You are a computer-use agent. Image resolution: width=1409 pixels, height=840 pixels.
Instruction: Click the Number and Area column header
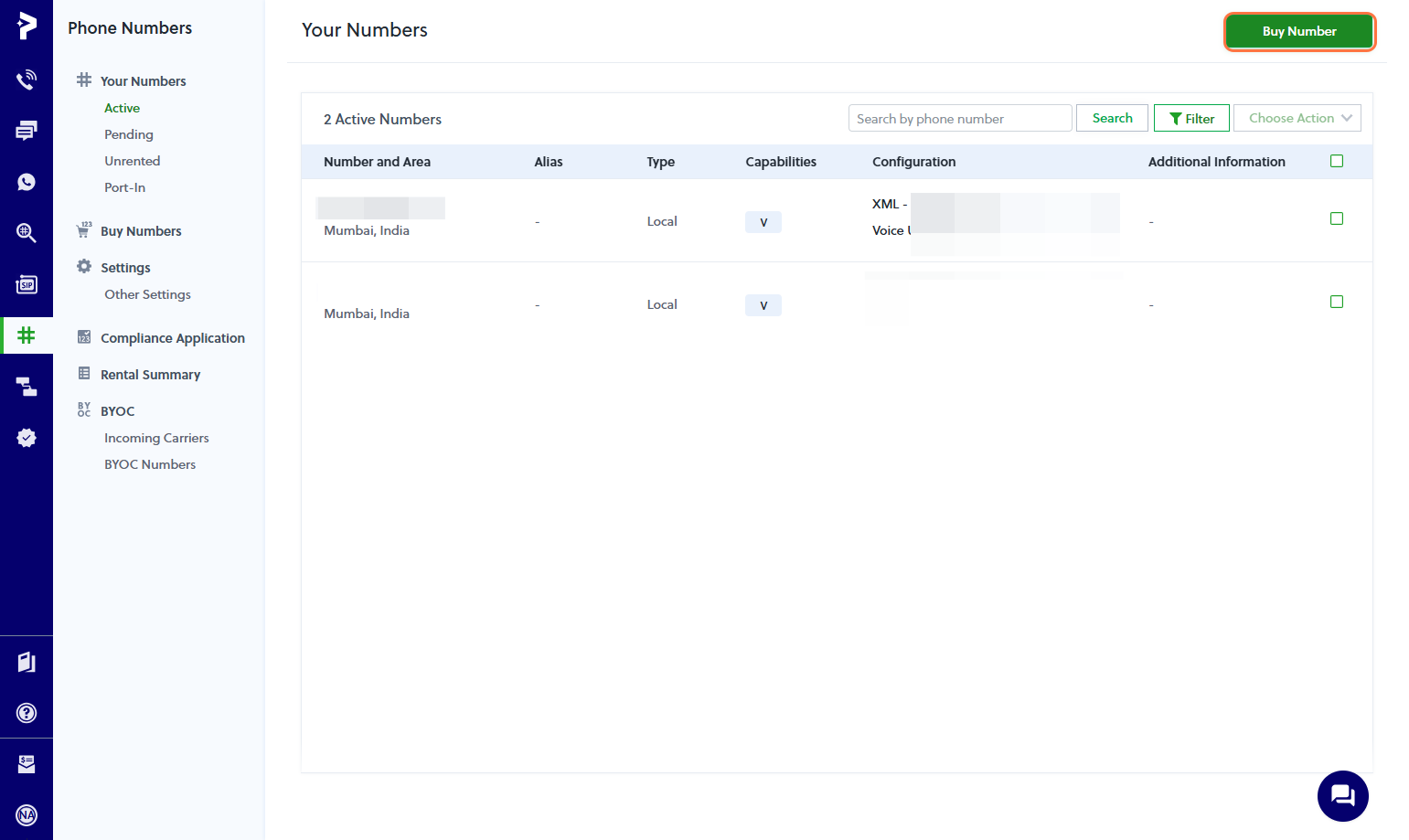[377, 162]
